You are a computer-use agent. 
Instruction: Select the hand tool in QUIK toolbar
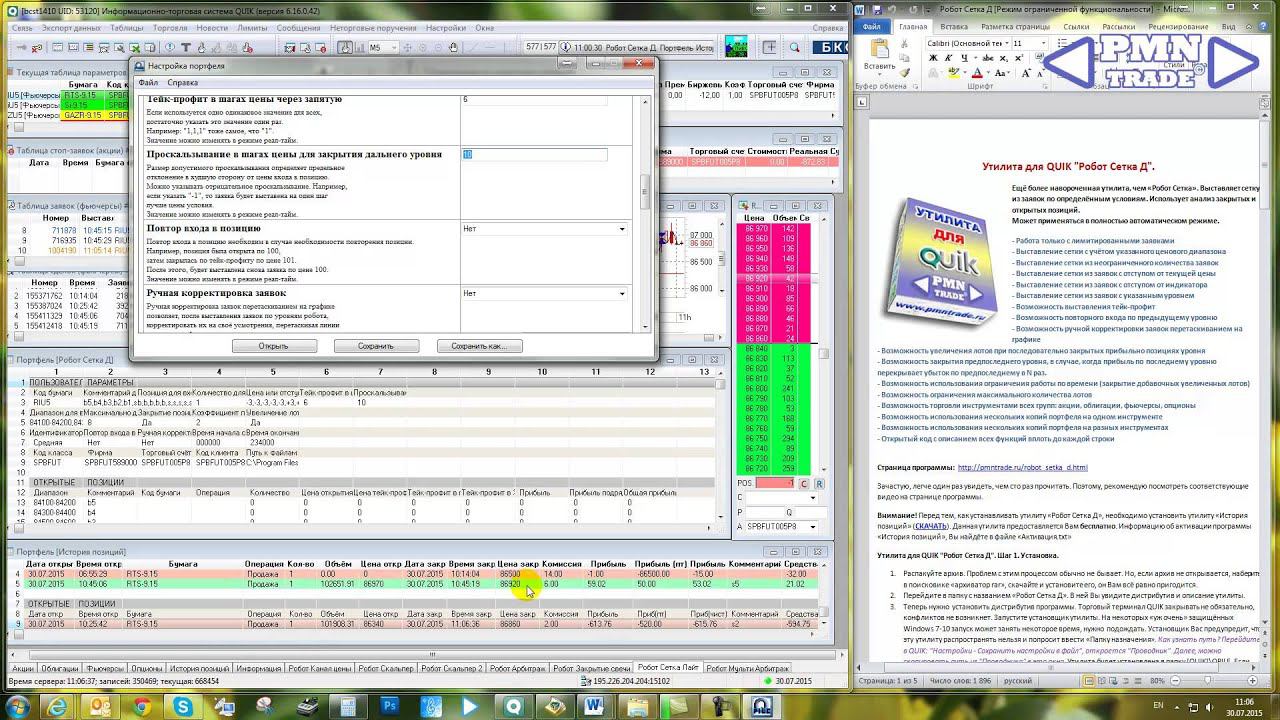coord(453,47)
